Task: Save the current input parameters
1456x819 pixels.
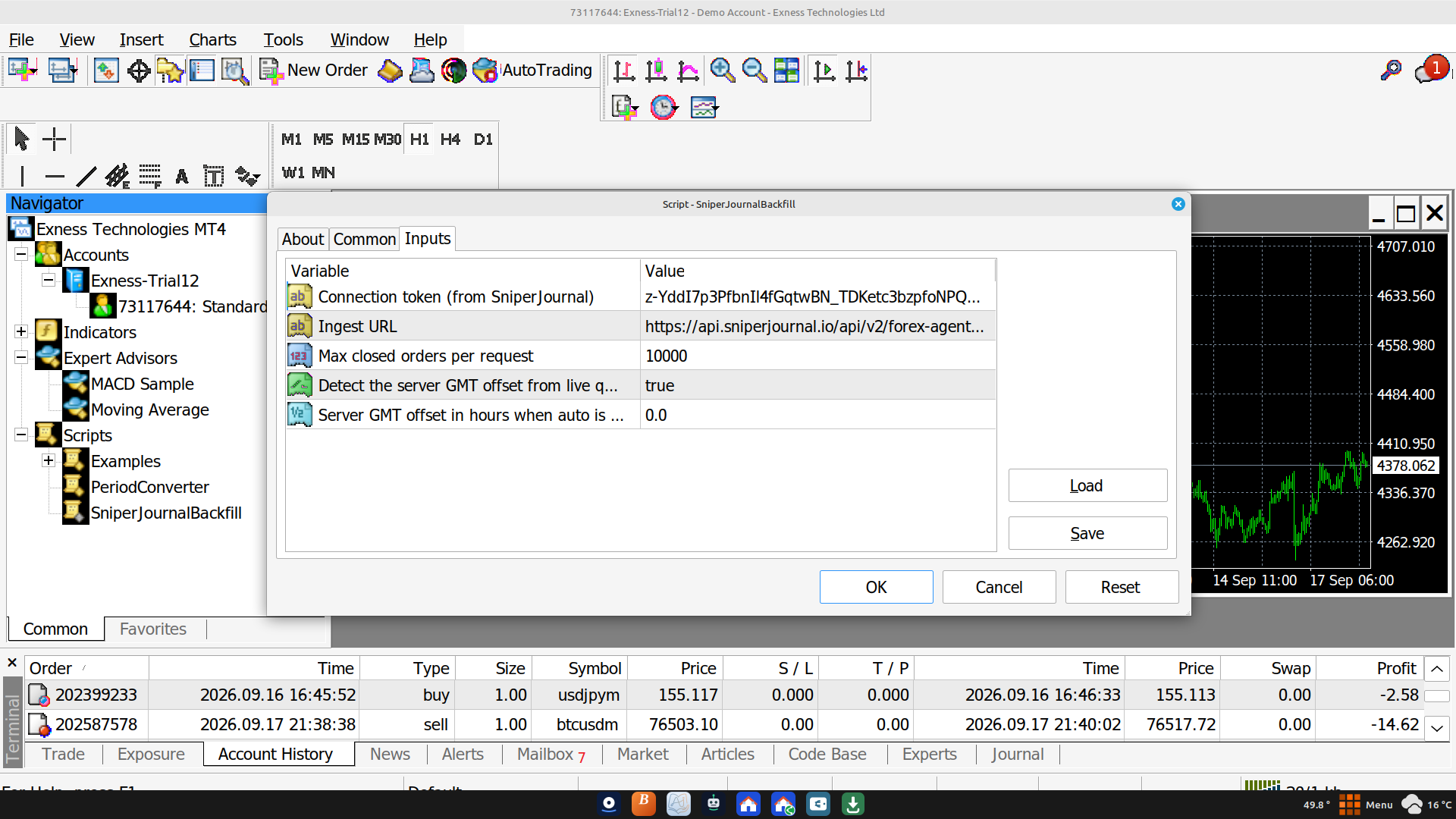Action: point(1087,533)
